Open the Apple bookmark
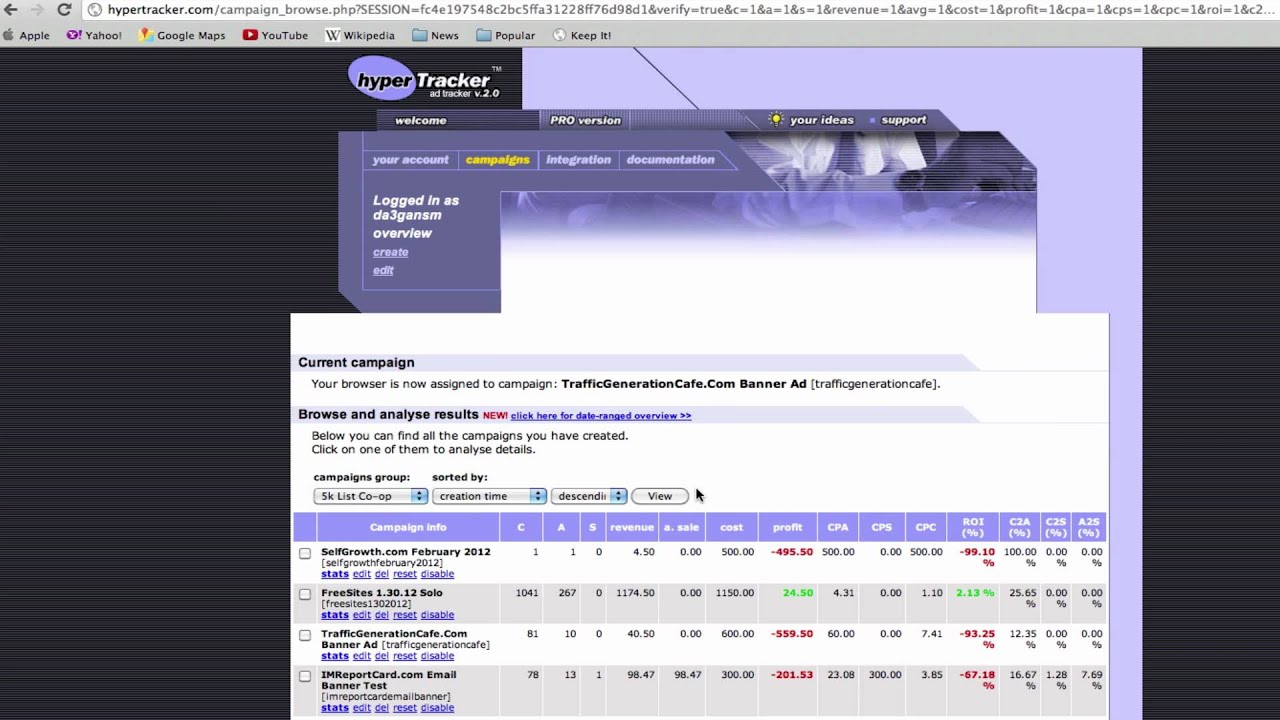This screenshot has width=1280, height=720. 27,35
